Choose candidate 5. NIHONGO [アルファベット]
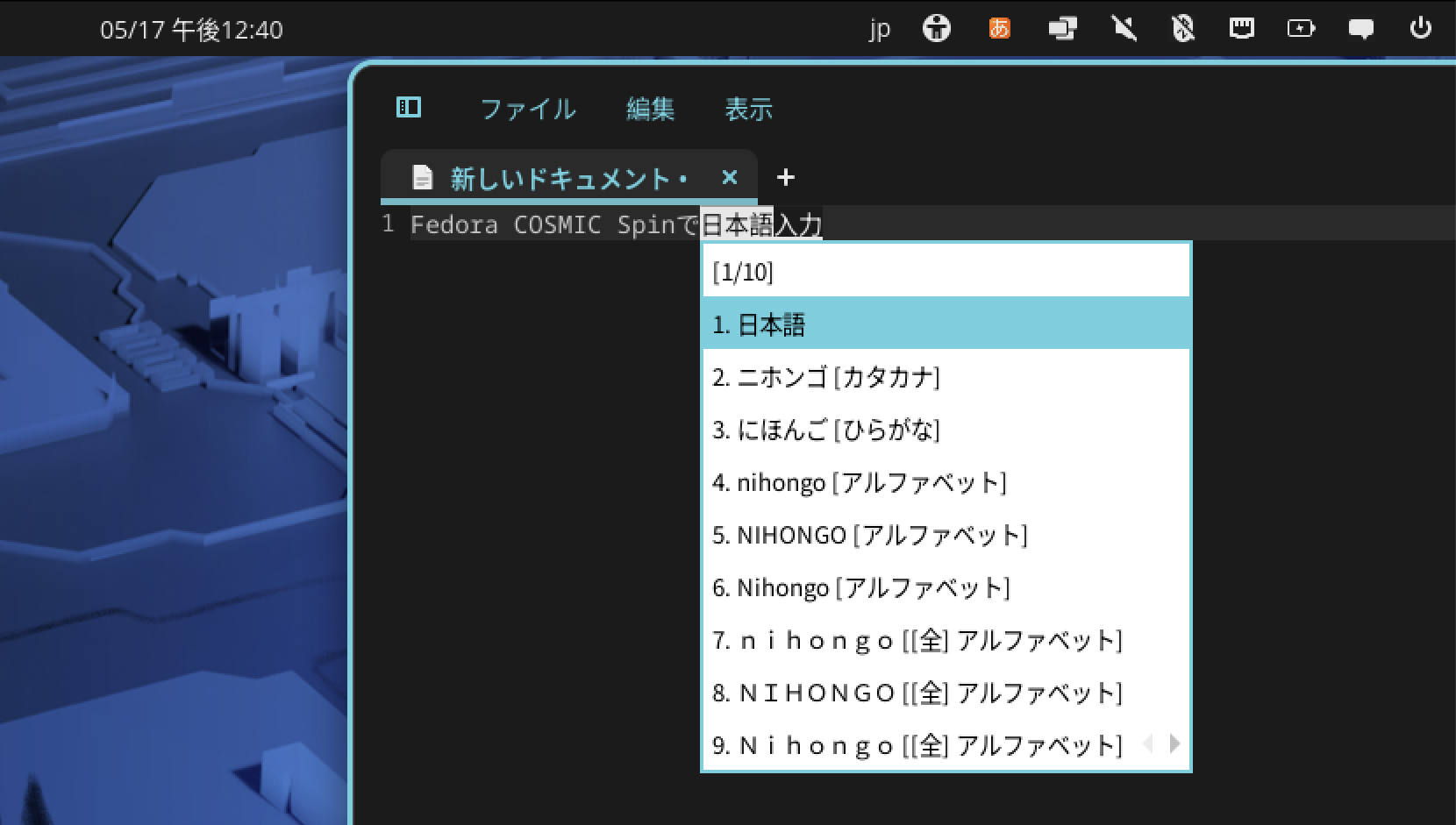Image resolution: width=1456 pixels, height=825 pixels. (946, 535)
